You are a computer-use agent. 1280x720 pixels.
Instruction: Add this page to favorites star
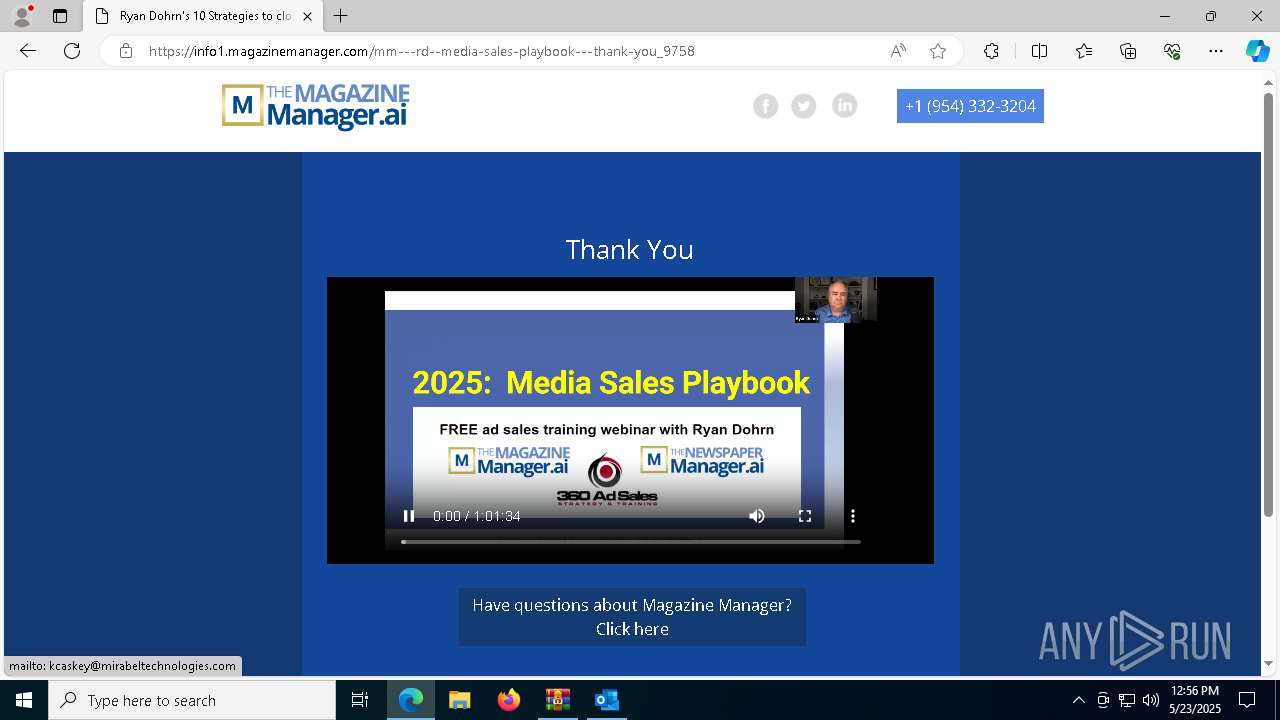click(x=938, y=51)
